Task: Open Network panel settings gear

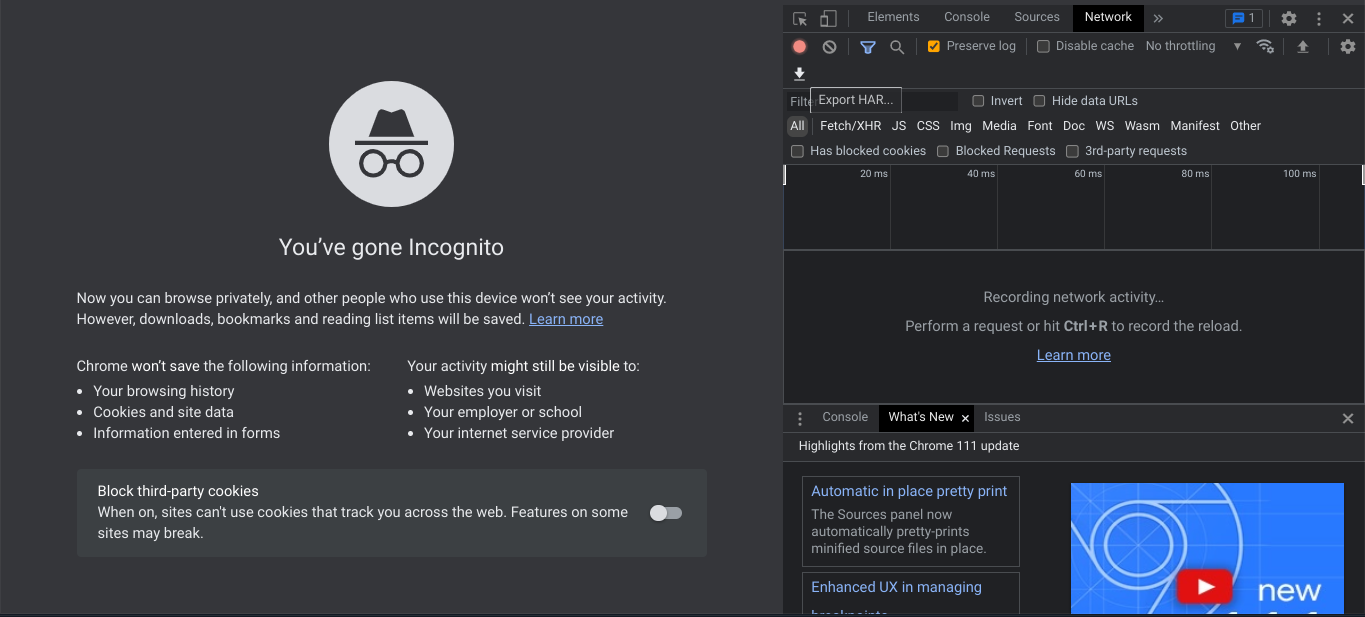Action: click(x=1348, y=46)
